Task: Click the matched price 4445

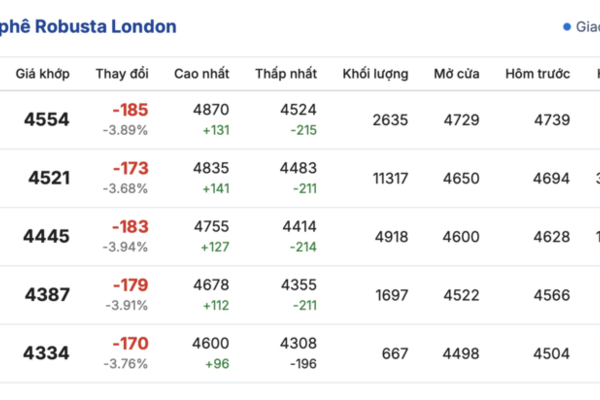Action: pos(48,236)
